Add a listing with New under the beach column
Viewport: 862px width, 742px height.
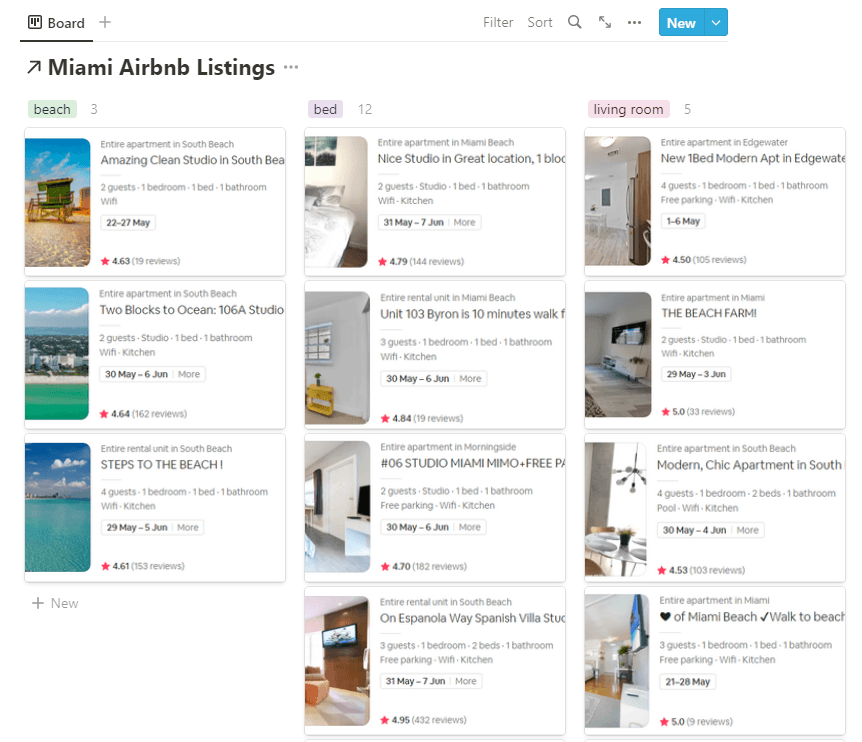55,603
